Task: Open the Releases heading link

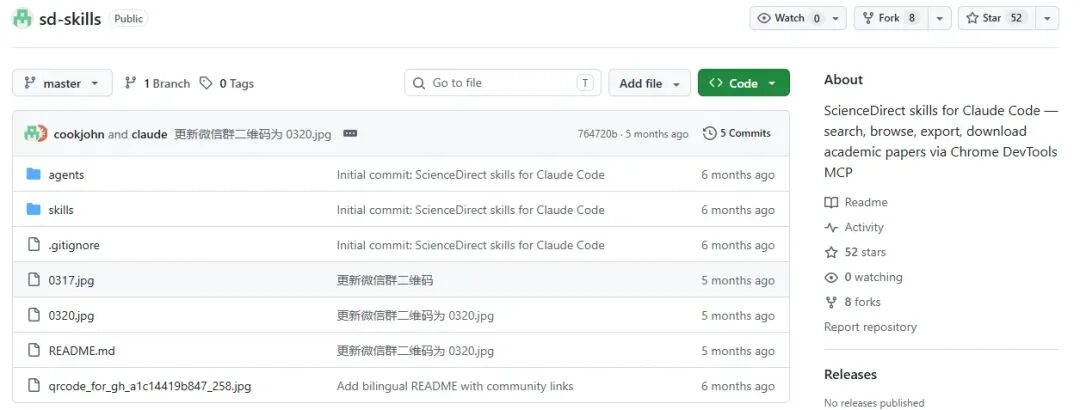Action: click(x=850, y=375)
